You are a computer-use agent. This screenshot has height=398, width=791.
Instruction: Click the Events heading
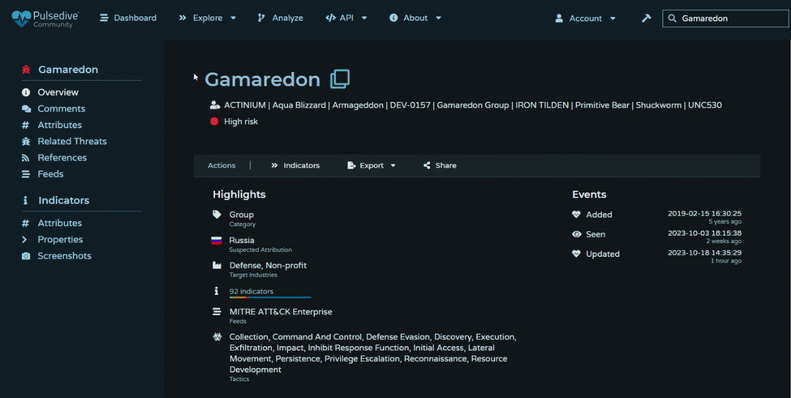click(589, 194)
